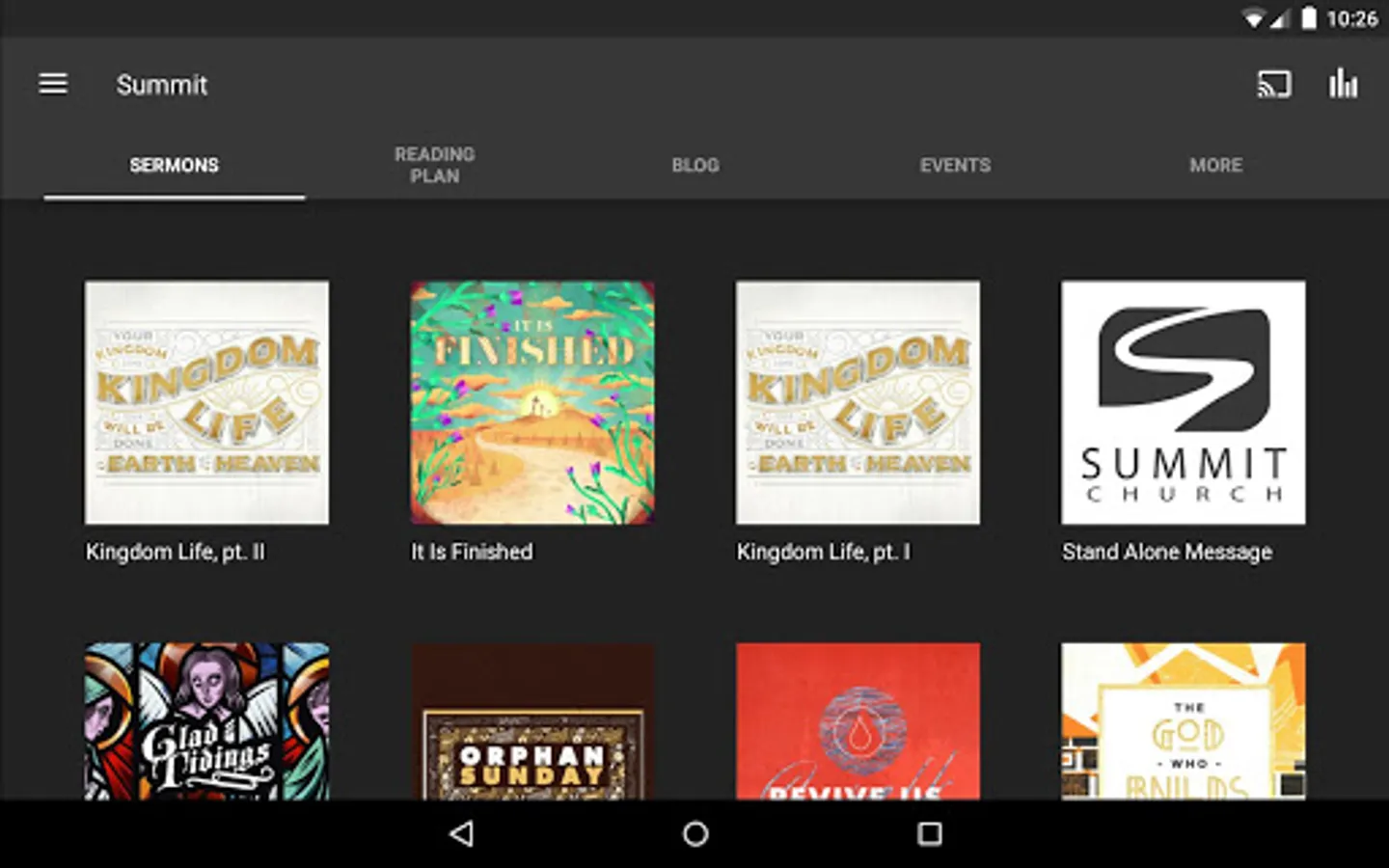Open the Events tab
1389x868 pixels.
(x=956, y=165)
